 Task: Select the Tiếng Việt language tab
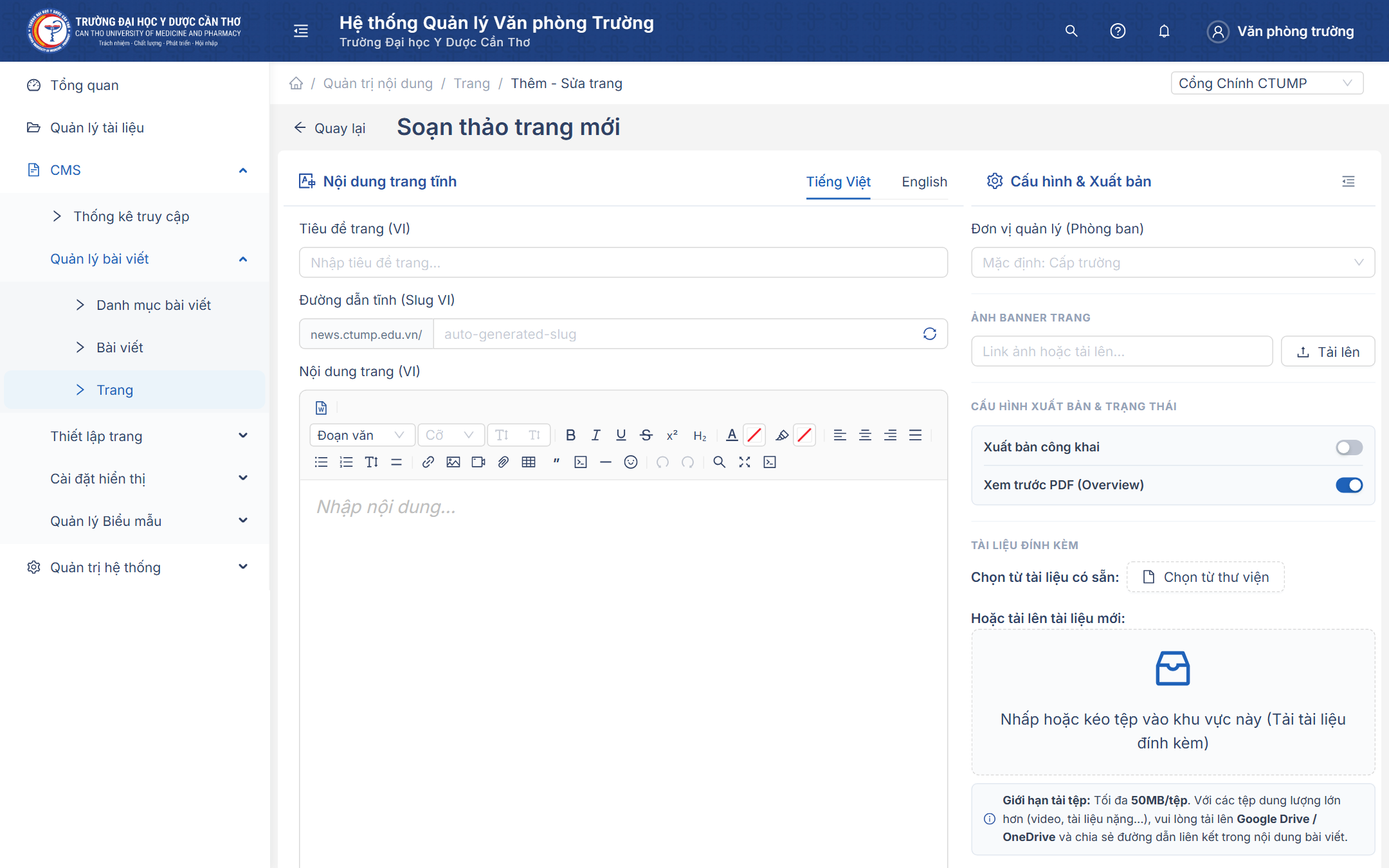click(838, 181)
